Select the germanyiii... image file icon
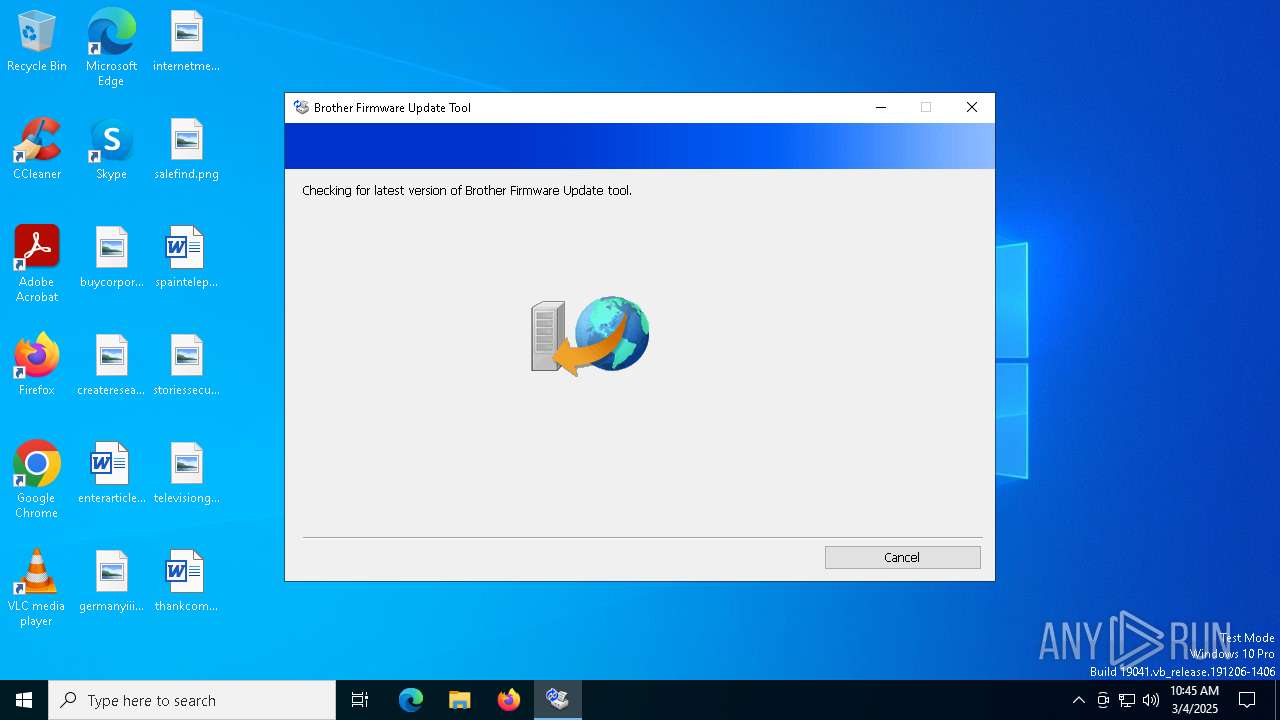The width and height of the screenshot is (1280, 720). (111, 582)
